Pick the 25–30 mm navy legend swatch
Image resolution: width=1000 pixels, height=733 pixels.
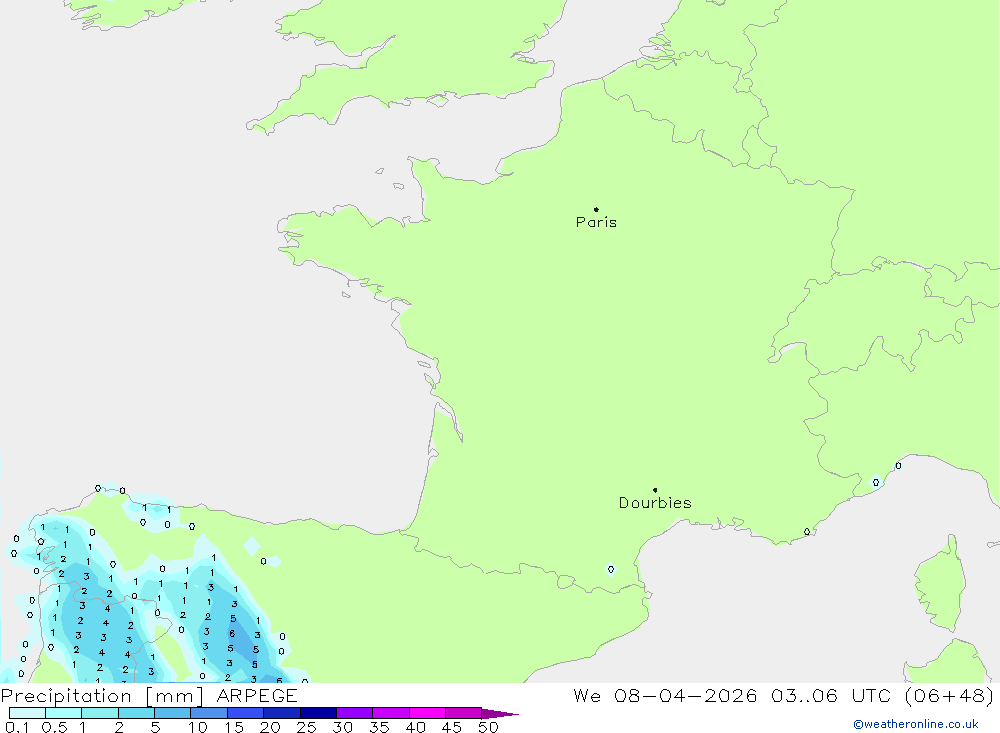(318, 713)
